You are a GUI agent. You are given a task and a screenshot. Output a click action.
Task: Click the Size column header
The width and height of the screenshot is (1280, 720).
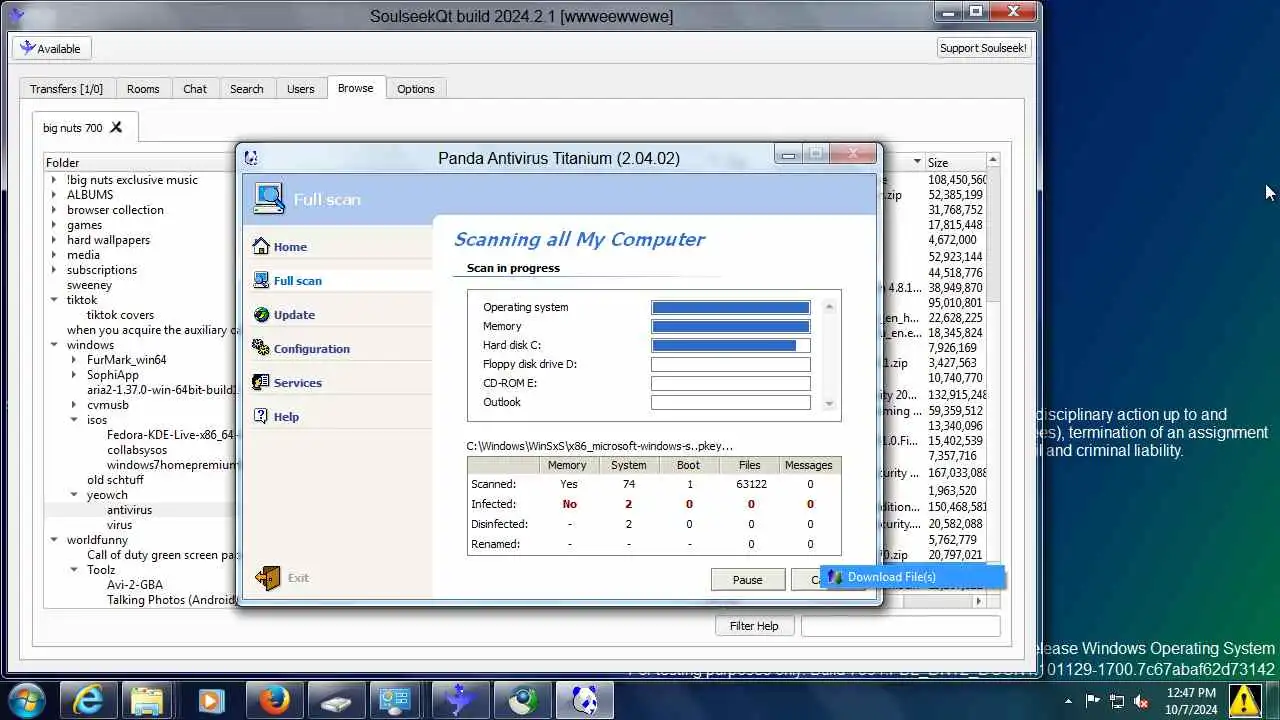tap(955, 162)
